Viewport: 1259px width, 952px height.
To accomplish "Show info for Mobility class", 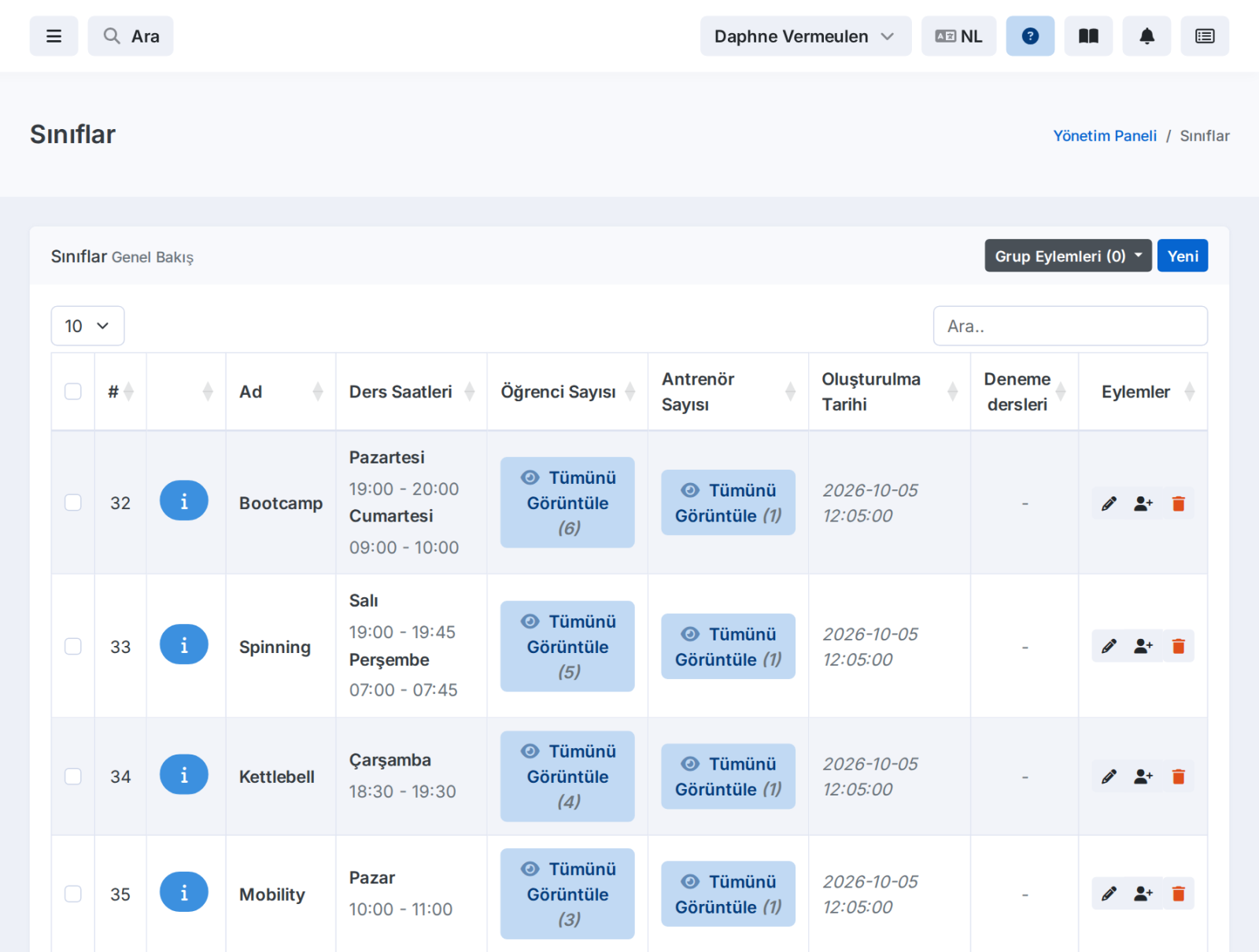I will (184, 892).
